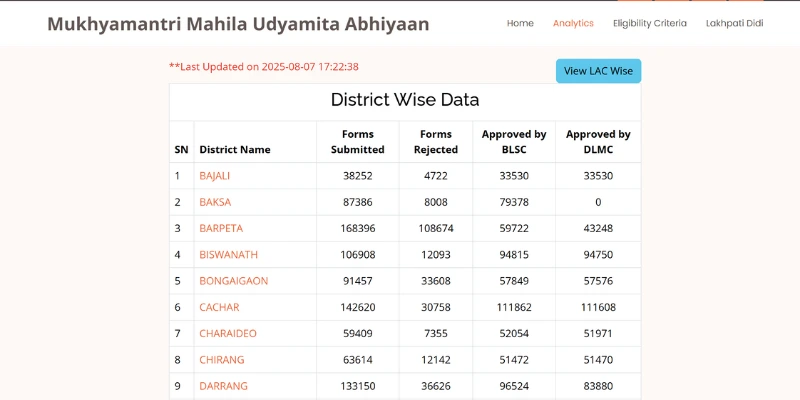The width and height of the screenshot is (800, 400).
Task: Open BISWANATH district details
Action: (x=228, y=255)
